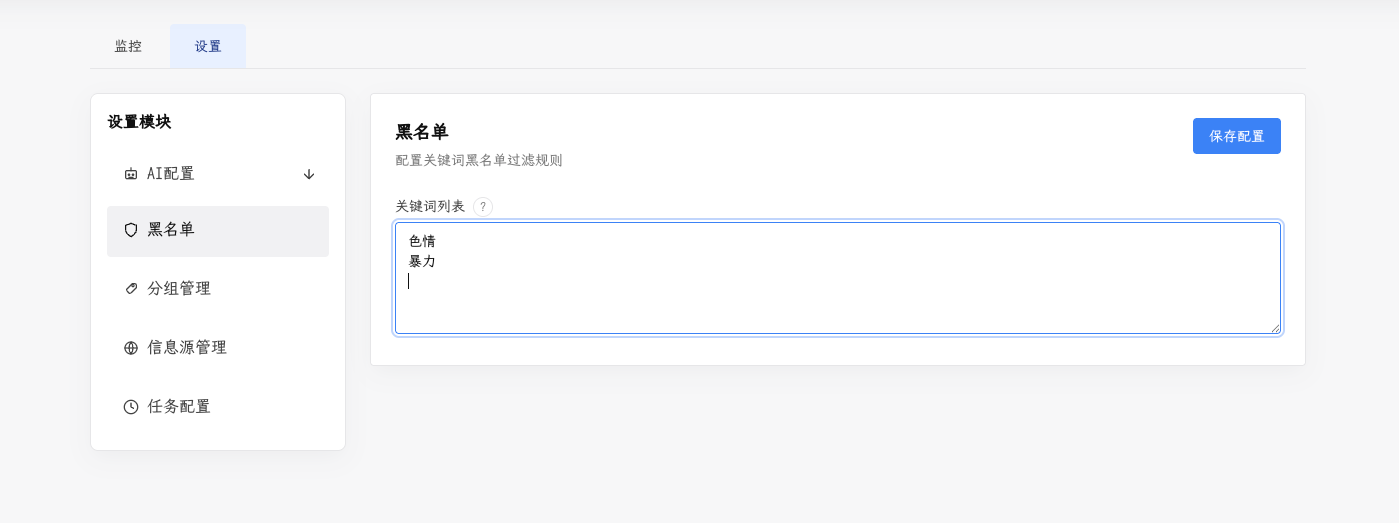Go to 信息源管理 in the sidebar

pos(218,348)
